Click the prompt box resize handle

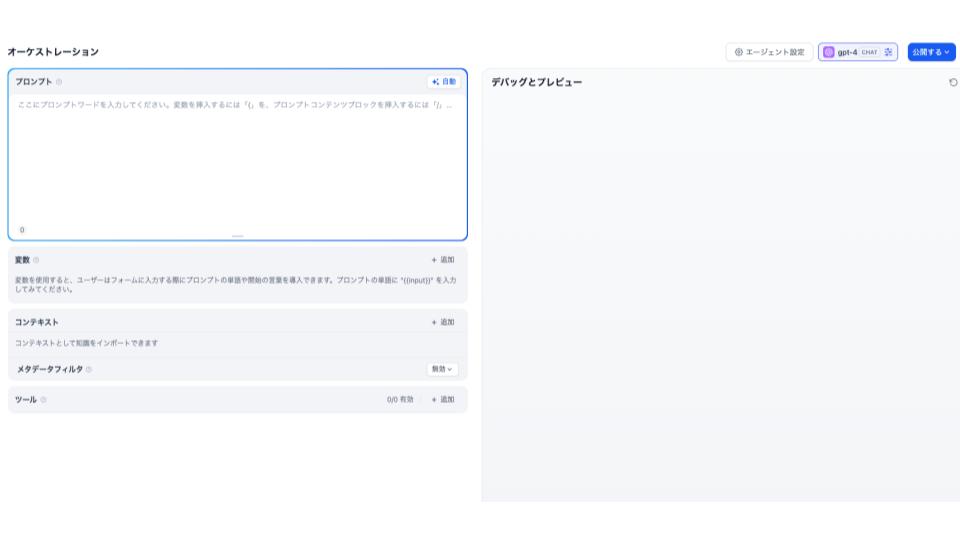click(x=237, y=236)
